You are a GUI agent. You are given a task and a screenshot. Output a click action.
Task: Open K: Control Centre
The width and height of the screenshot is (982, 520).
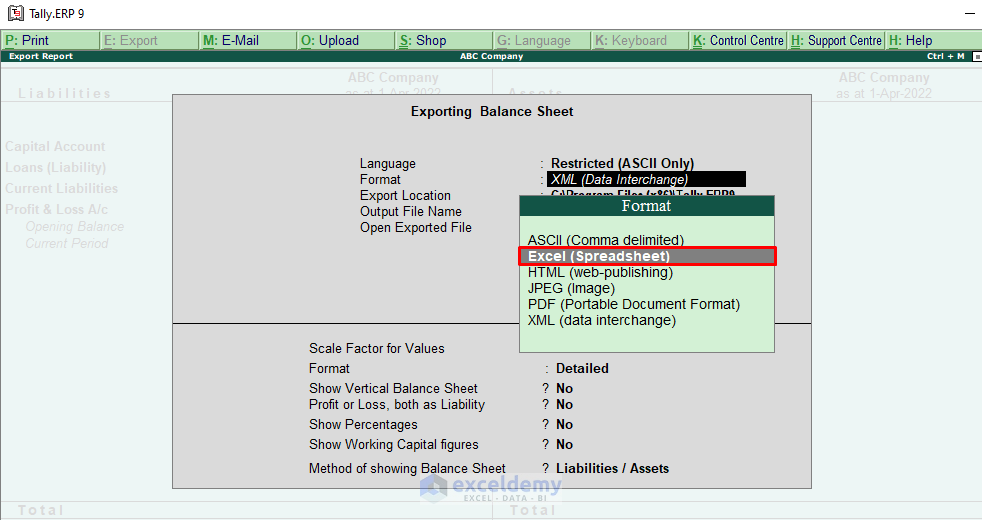coord(738,41)
